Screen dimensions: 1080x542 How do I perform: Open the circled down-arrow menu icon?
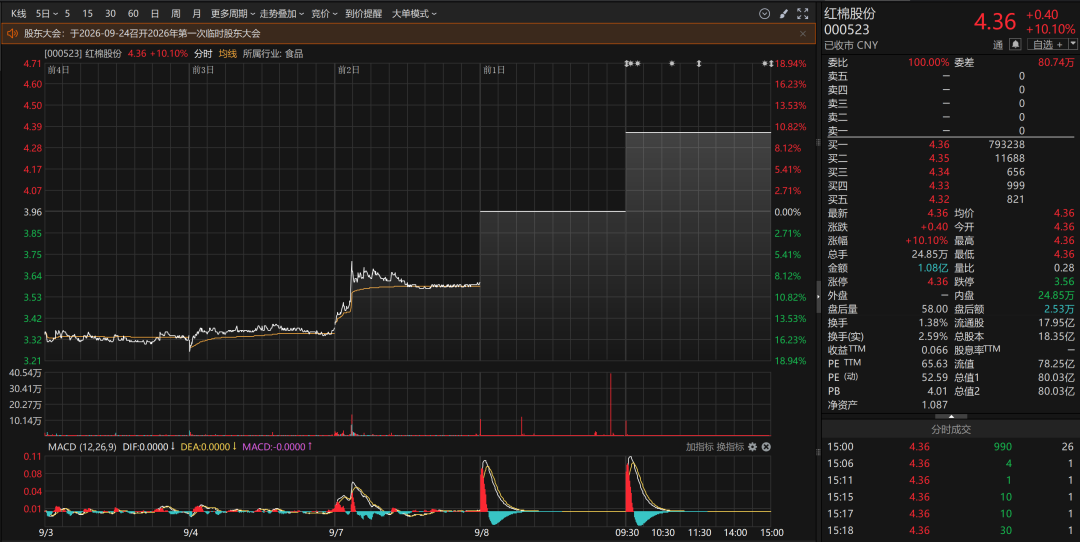click(764, 14)
